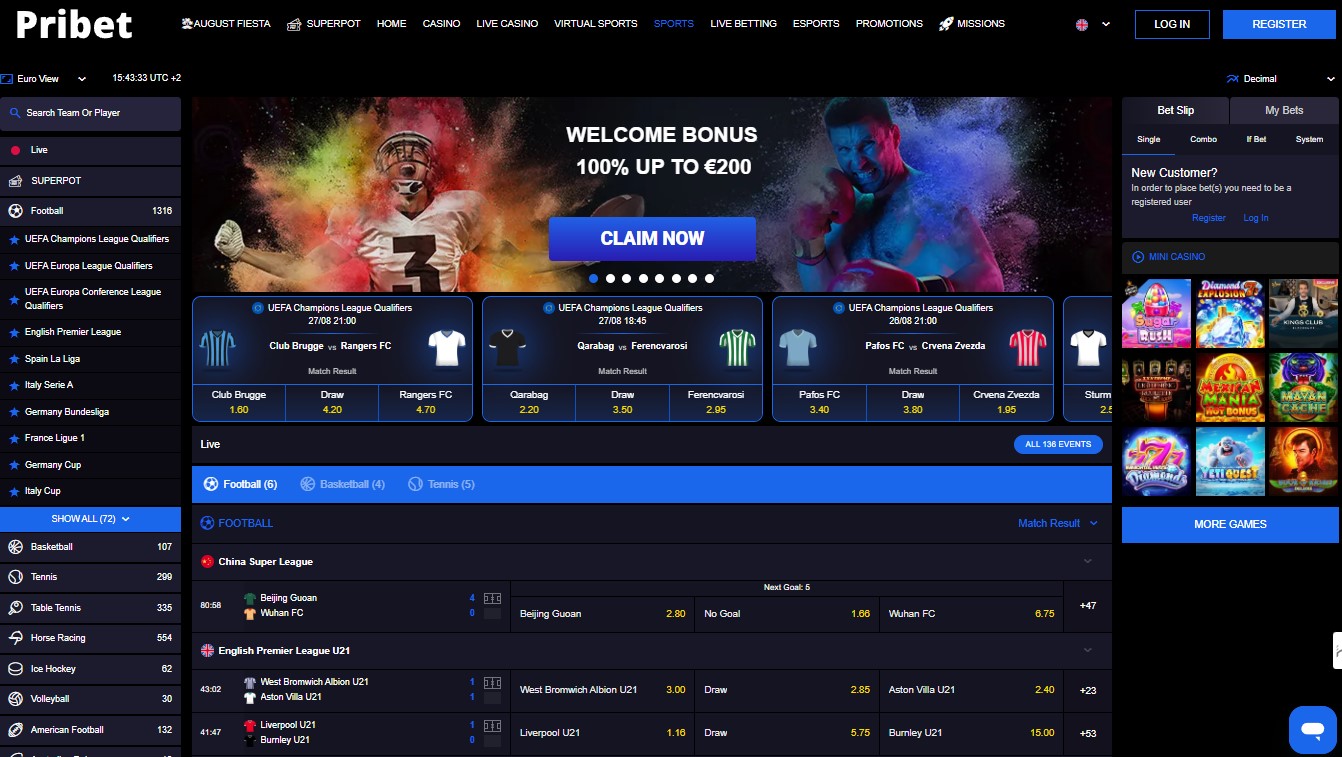Click the All 138 Events button
The width and height of the screenshot is (1342, 757).
click(x=1058, y=444)
